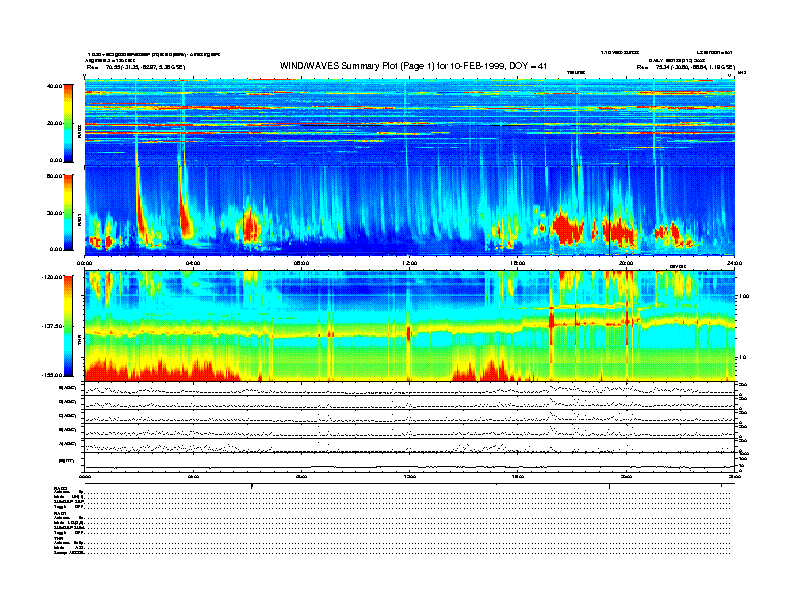The width and height of the screenshot is (792, 612).
Task: Click the 20:00 tick label below RAD1 panel
Action: [626, 263]
